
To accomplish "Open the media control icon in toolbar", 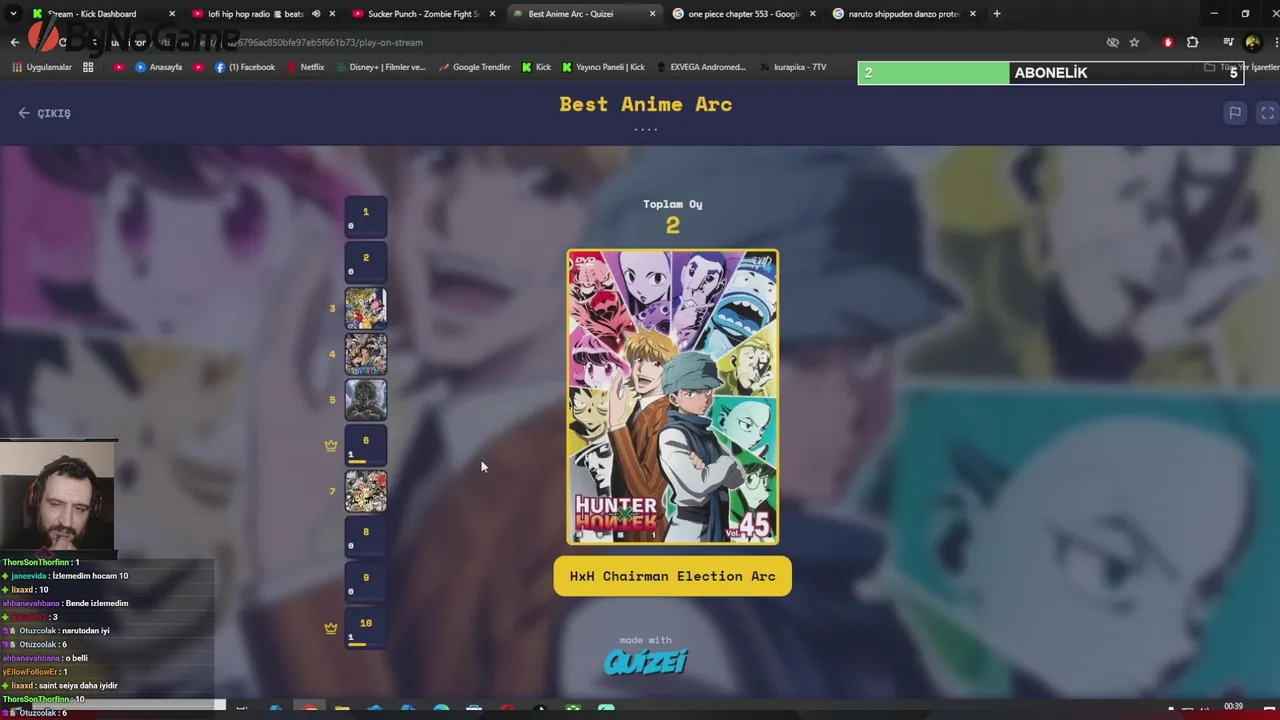I will coord(1228,42).
